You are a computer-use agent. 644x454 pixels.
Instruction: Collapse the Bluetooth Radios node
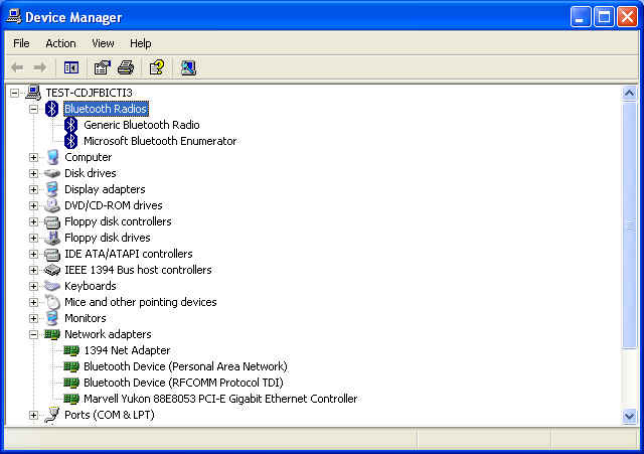33,109
